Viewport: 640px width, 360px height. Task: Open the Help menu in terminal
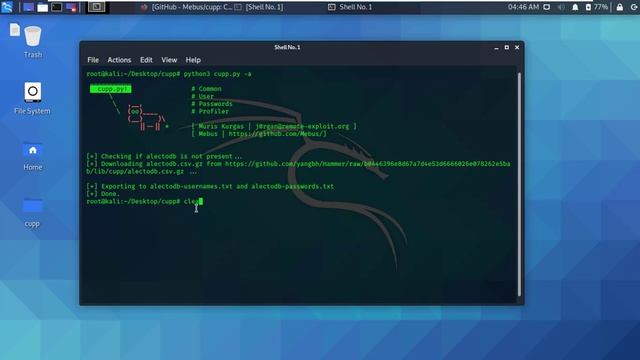coord(193,60)
